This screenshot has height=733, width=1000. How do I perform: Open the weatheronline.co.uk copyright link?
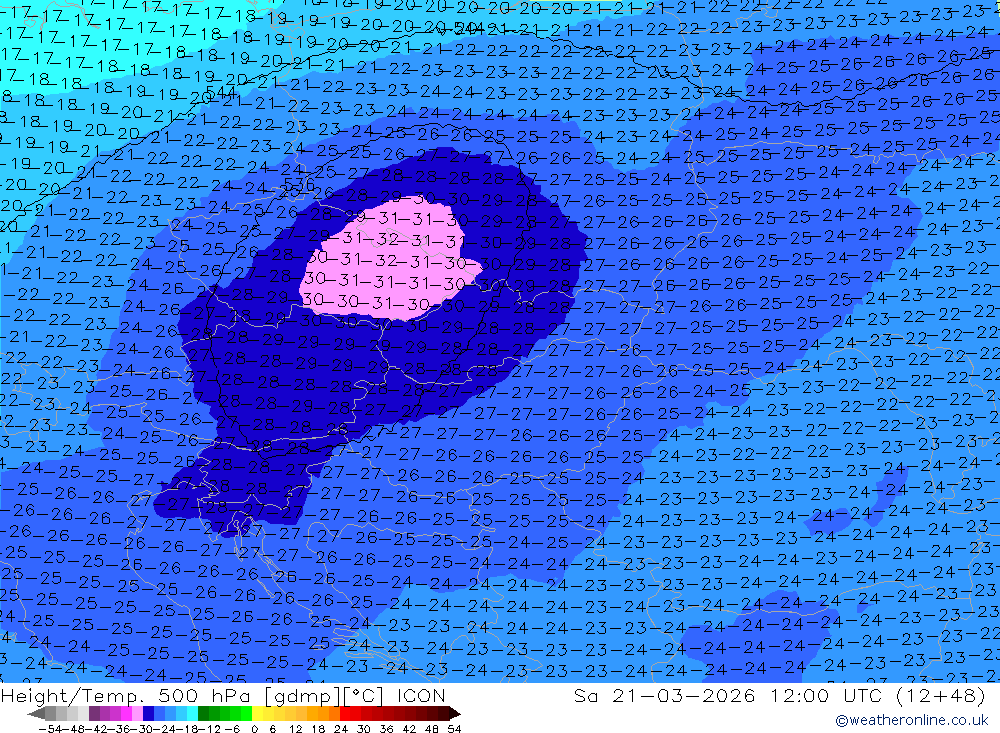point(911,720)
